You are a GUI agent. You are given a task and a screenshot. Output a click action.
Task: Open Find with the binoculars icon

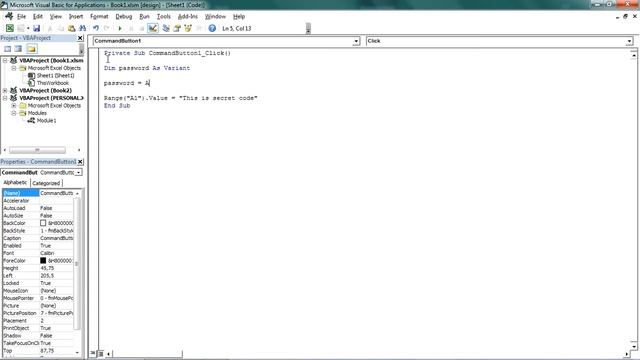(x=82, y=28)
